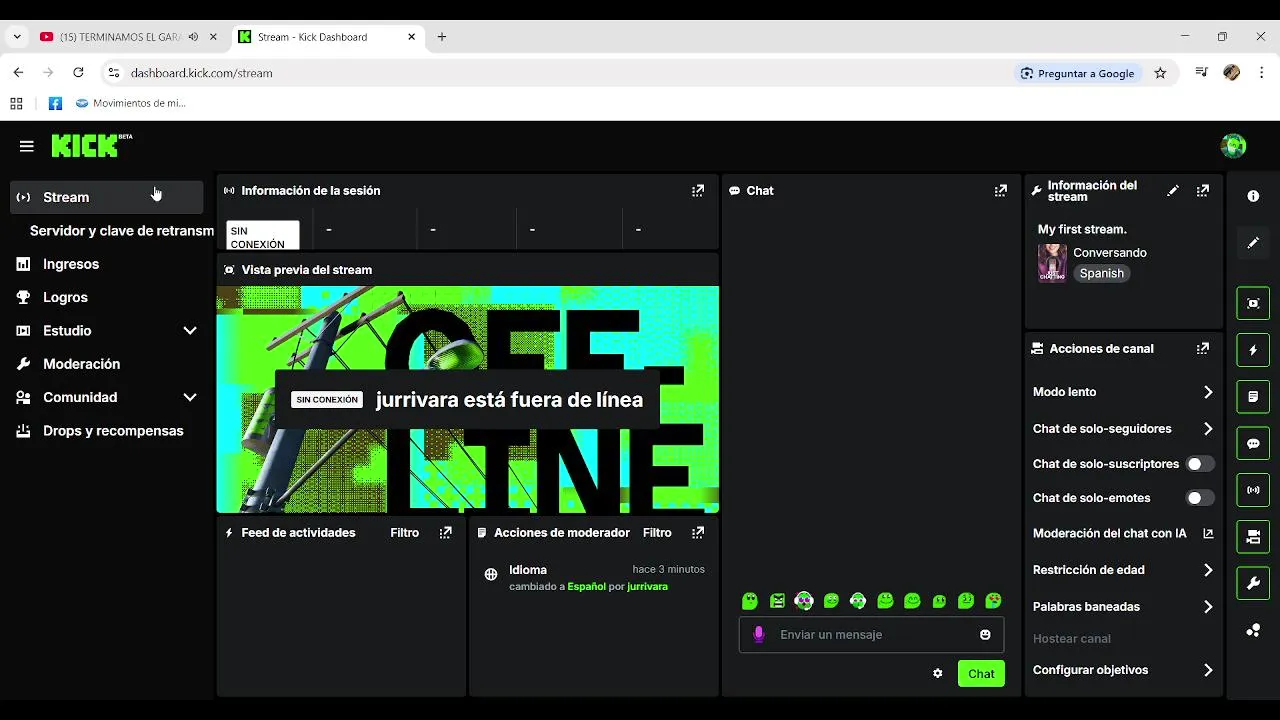This screenshot has height=720, width=1280.
Task: Click the Enviar un mensaje input field
Action: click(x=871, y=634)
